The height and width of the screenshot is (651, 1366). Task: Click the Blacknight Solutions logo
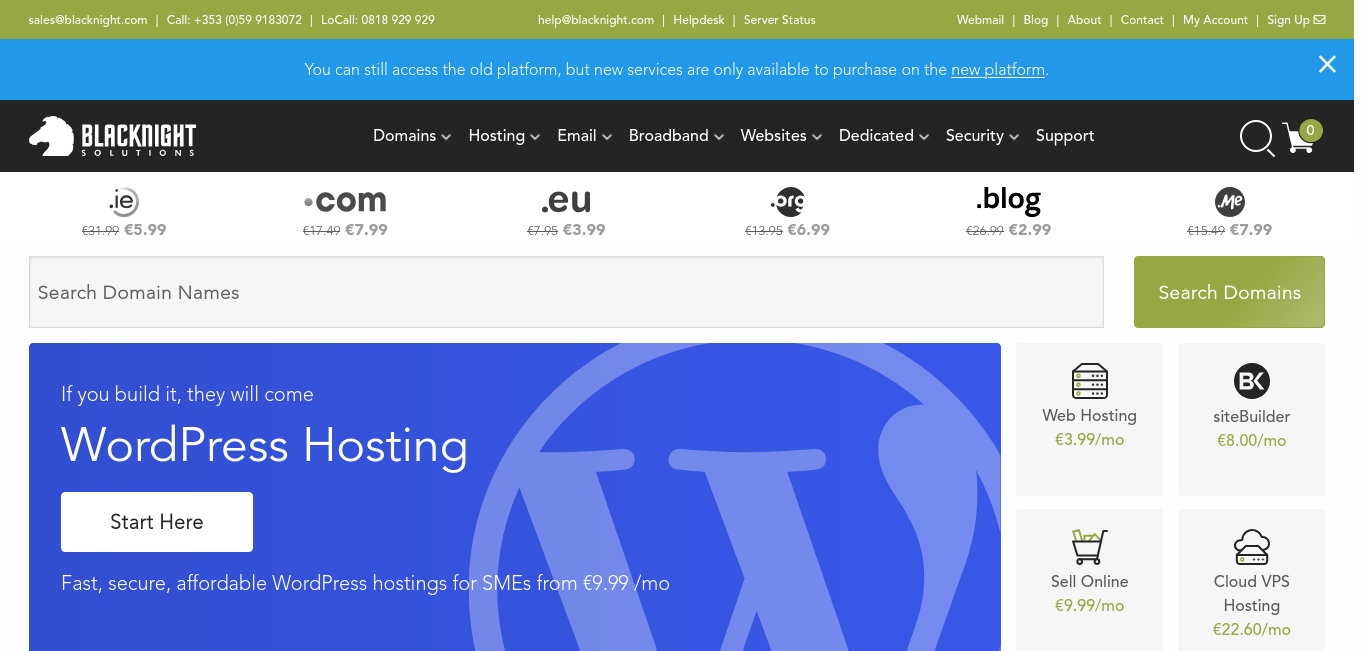[x=112, y=137]
